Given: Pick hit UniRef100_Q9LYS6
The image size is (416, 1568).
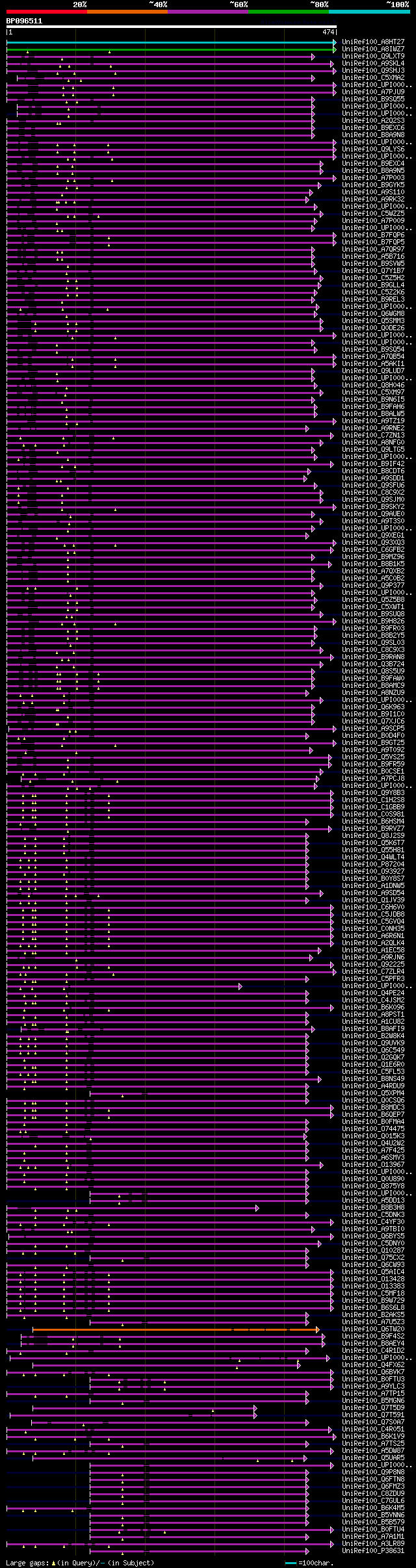Looking at the screenshot, I should coord(373,150).
